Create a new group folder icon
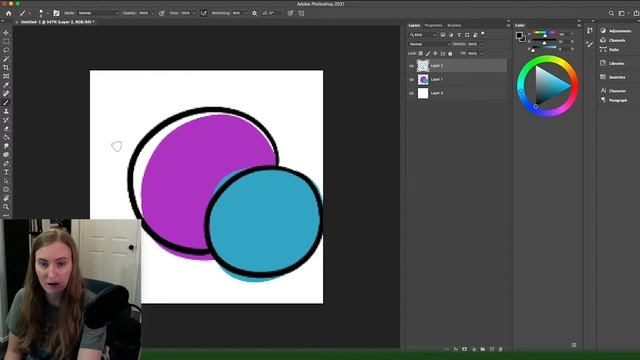The height and width of the screenshot is (360, 640). coord(483,349)
